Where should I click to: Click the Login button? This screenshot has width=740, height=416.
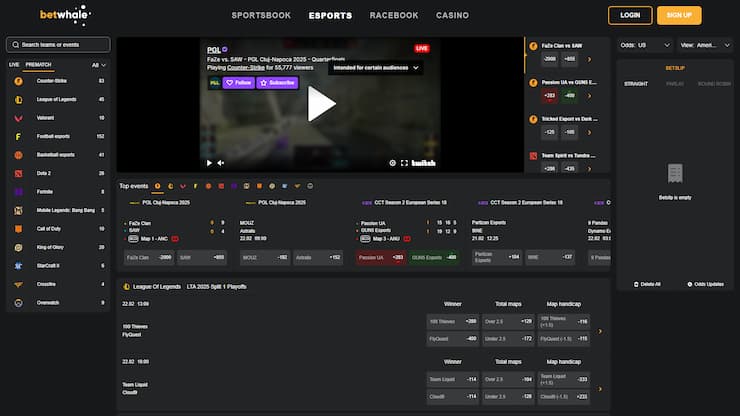pos(630,16)
